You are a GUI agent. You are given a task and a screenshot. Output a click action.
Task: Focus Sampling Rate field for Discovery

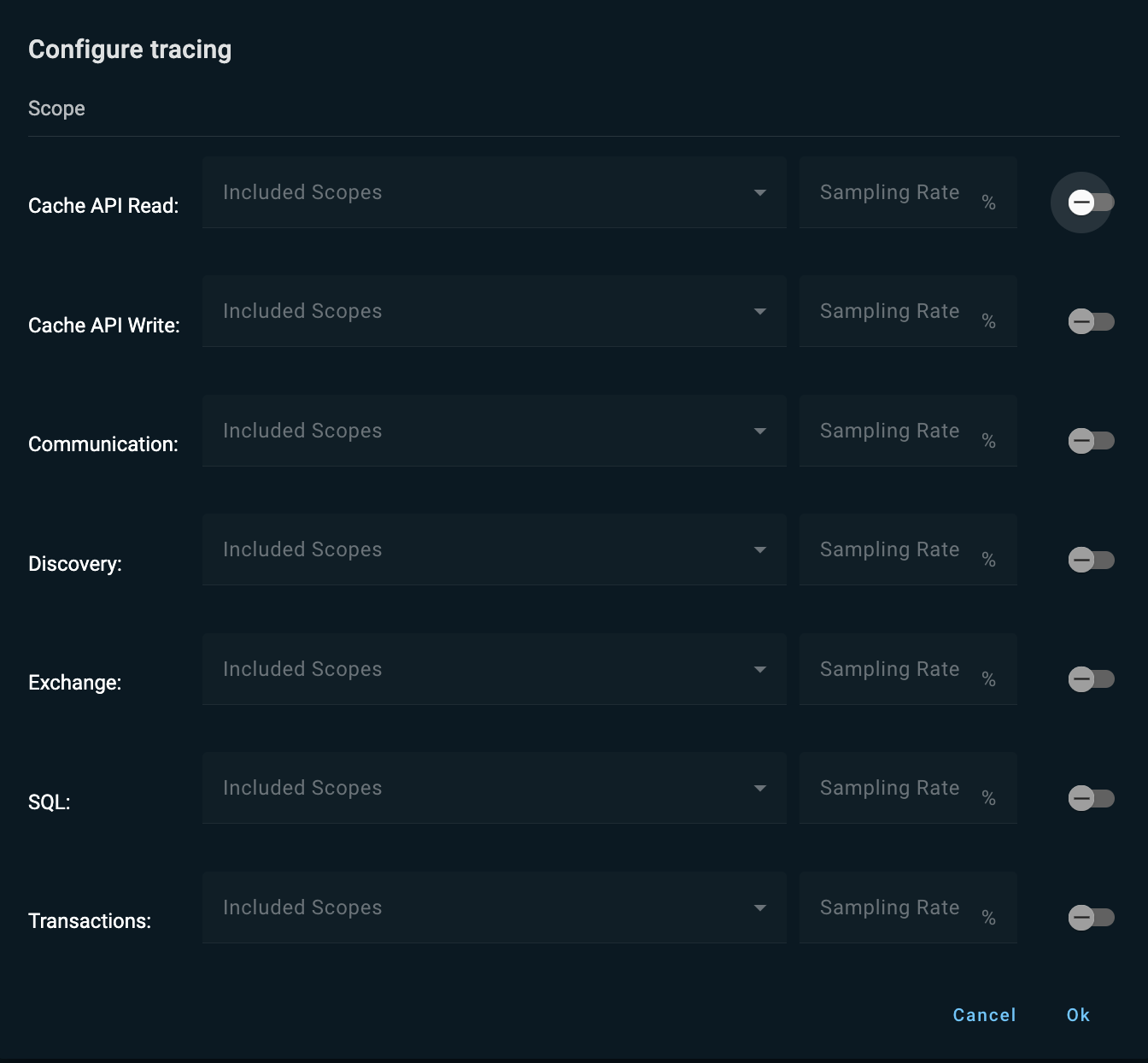pos(908,549)
